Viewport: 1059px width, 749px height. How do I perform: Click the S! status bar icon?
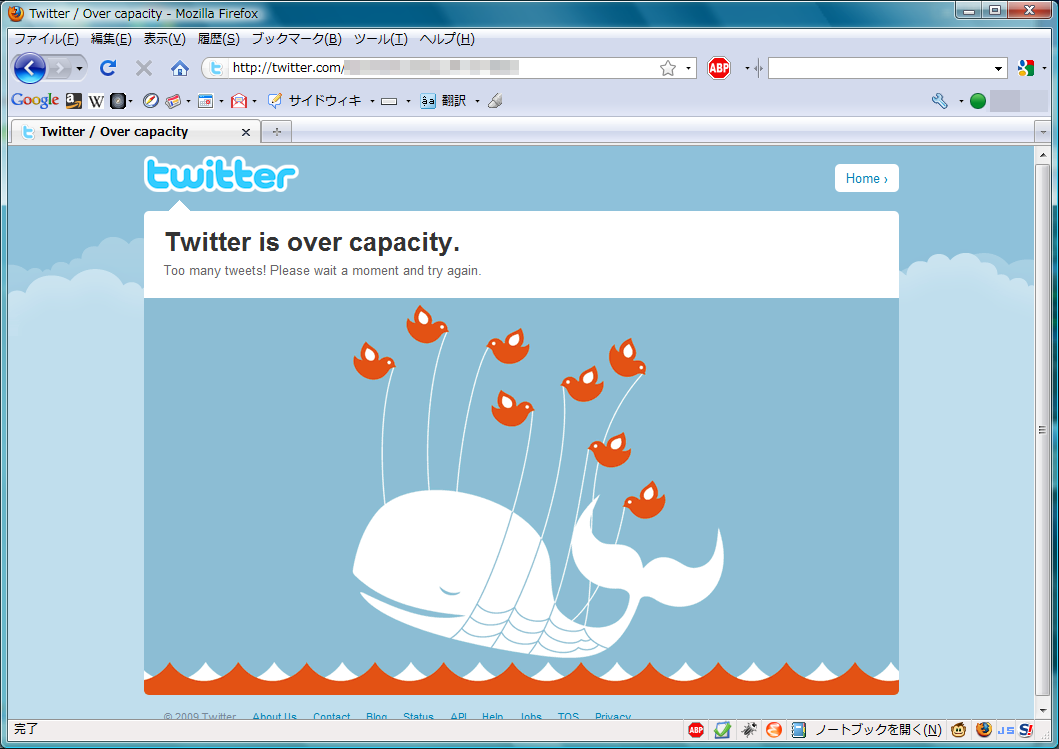[x=1026, y=729]
